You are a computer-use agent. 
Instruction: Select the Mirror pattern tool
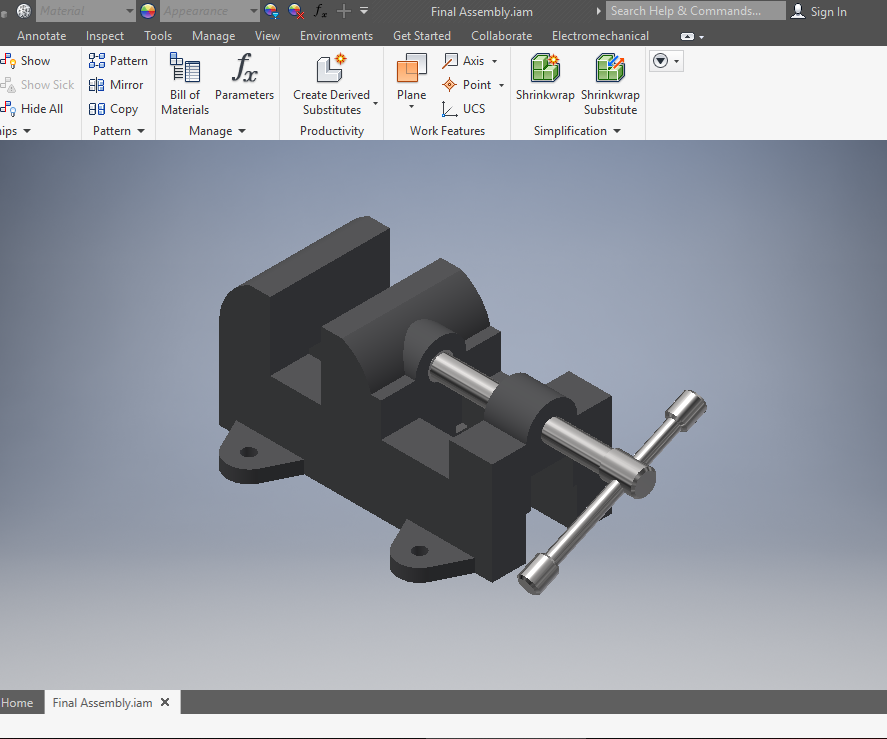pos(117,85)
